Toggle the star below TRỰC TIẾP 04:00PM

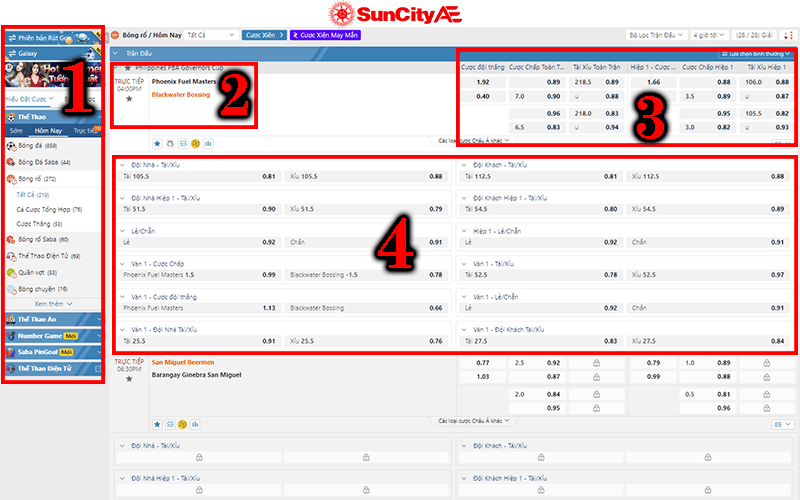coord(129,99)
